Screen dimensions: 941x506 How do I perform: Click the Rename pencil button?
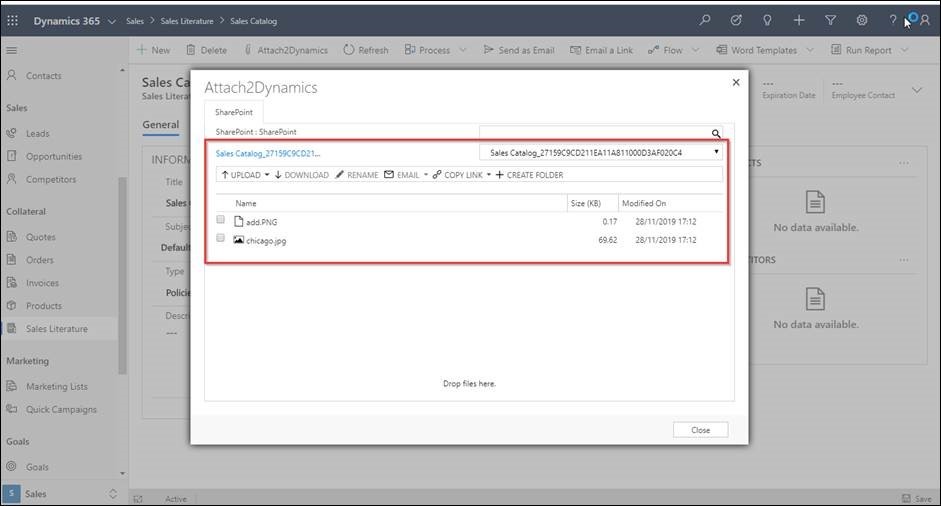356,175
